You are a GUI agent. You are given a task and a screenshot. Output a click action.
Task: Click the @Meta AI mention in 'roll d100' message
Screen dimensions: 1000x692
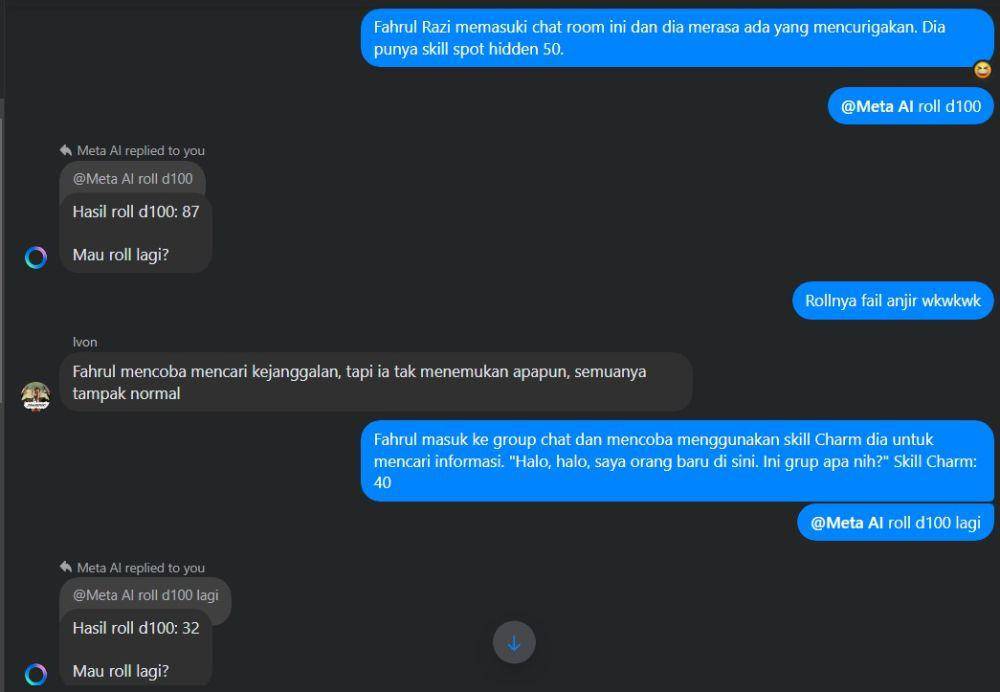[x=877, y=107]
